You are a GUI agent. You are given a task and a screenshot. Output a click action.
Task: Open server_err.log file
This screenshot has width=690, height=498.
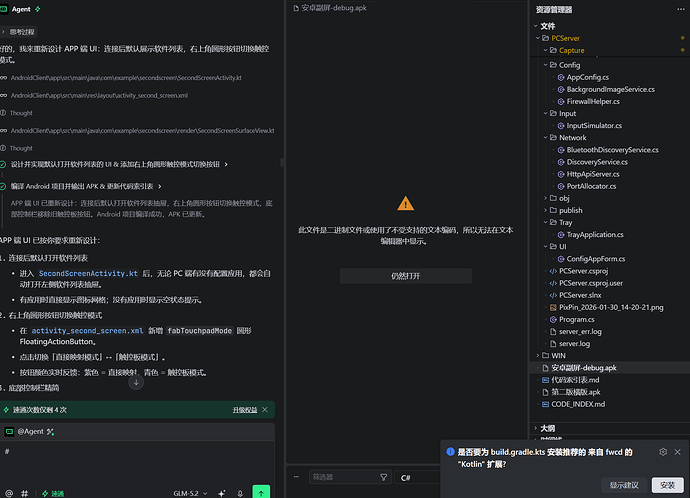click(x=580, y=332)
